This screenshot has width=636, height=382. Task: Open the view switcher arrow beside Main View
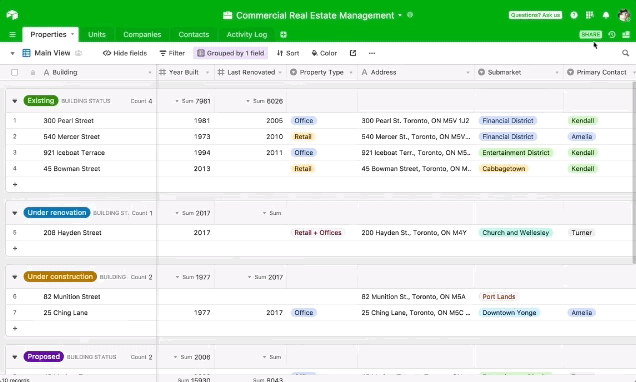tap(12, 53)
